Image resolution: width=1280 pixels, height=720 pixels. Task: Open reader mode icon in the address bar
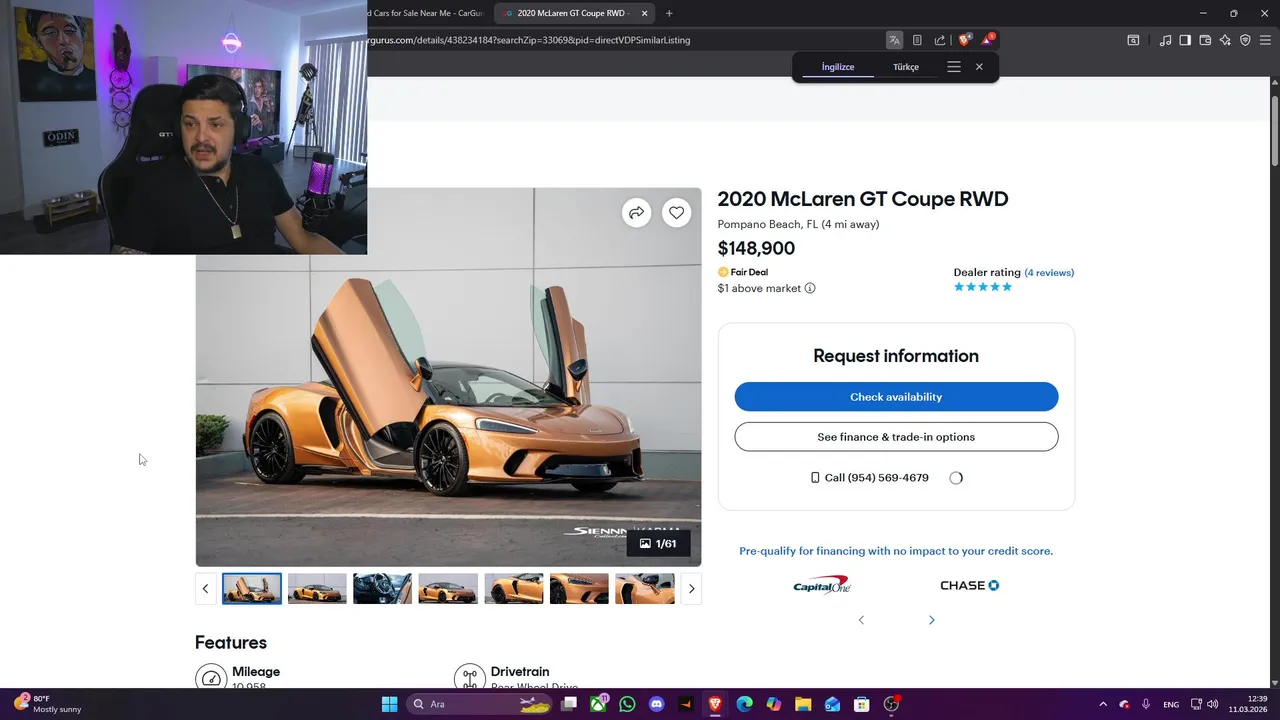click(x=917, y=40)
